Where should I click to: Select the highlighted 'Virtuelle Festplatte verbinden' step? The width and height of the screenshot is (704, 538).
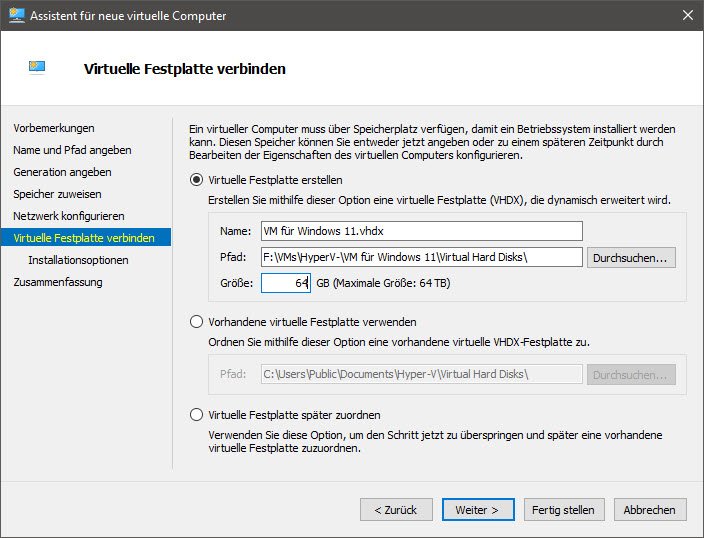click(86, 238)
